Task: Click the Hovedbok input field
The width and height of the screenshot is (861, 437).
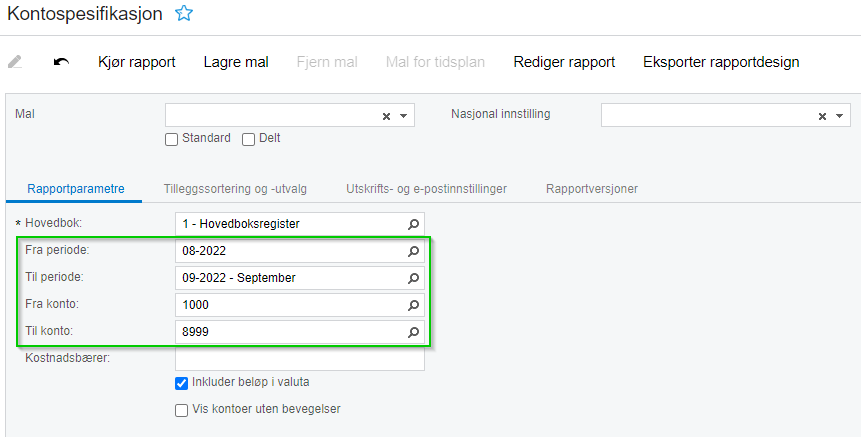Action: click(x=300, y=224)
